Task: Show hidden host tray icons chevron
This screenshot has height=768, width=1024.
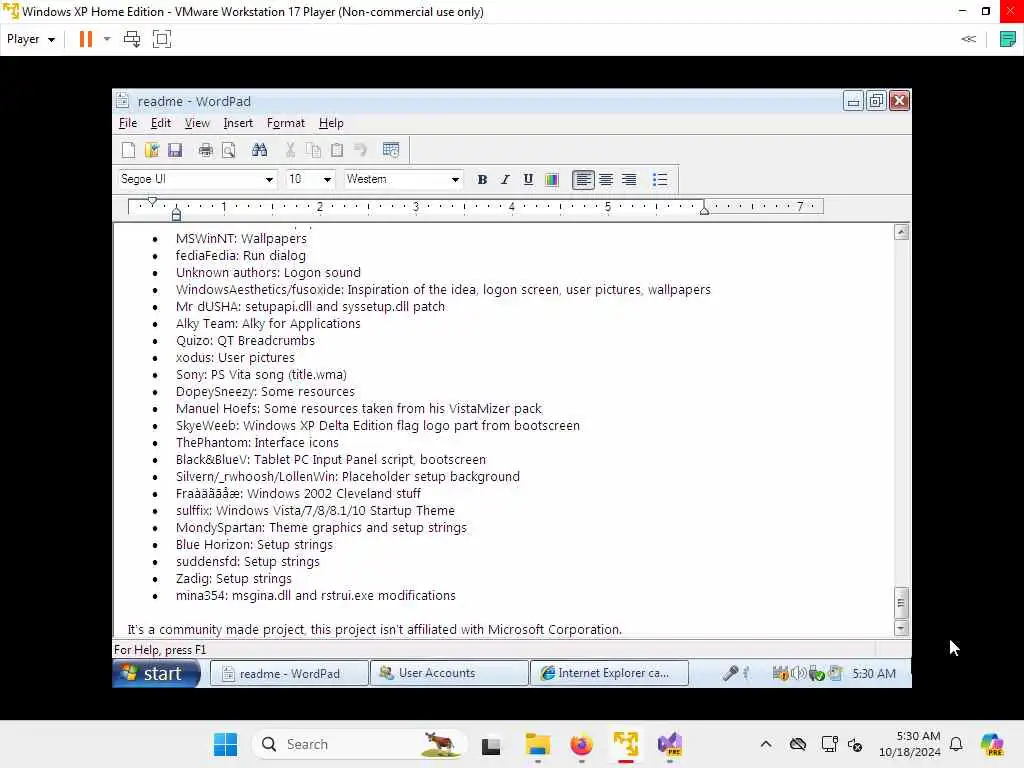Action: pos(766,744)
